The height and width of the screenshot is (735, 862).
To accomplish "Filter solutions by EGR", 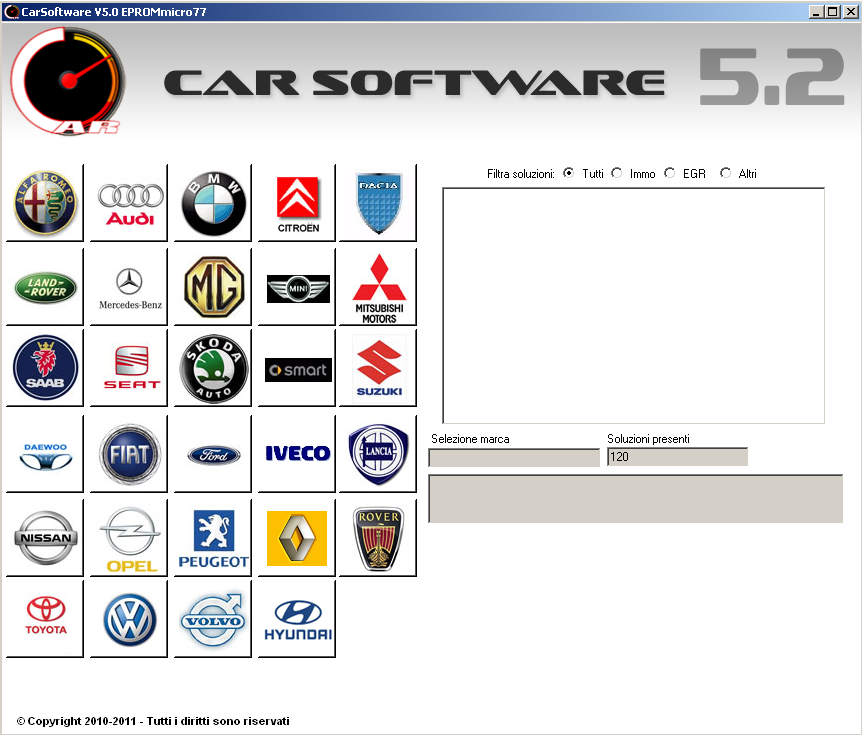I will pos(670,173).
